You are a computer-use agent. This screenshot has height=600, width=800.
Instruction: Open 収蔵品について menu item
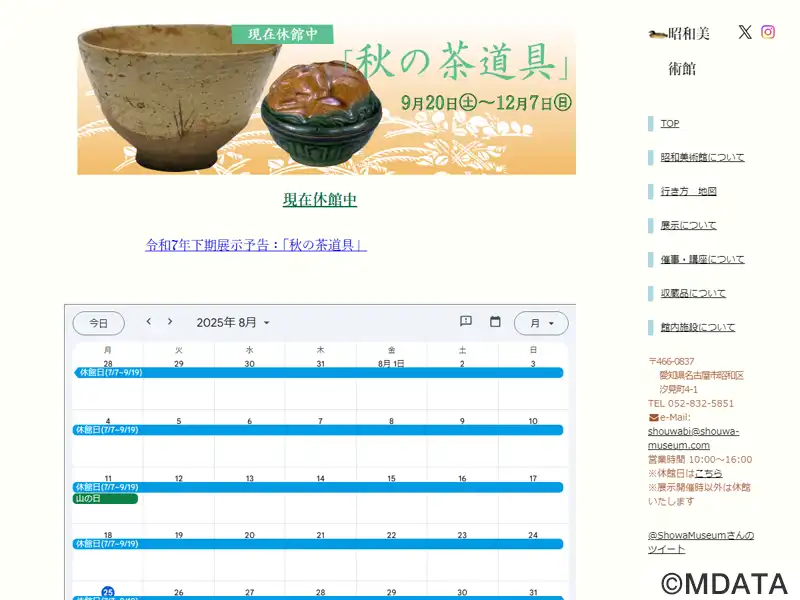point(693,293)
